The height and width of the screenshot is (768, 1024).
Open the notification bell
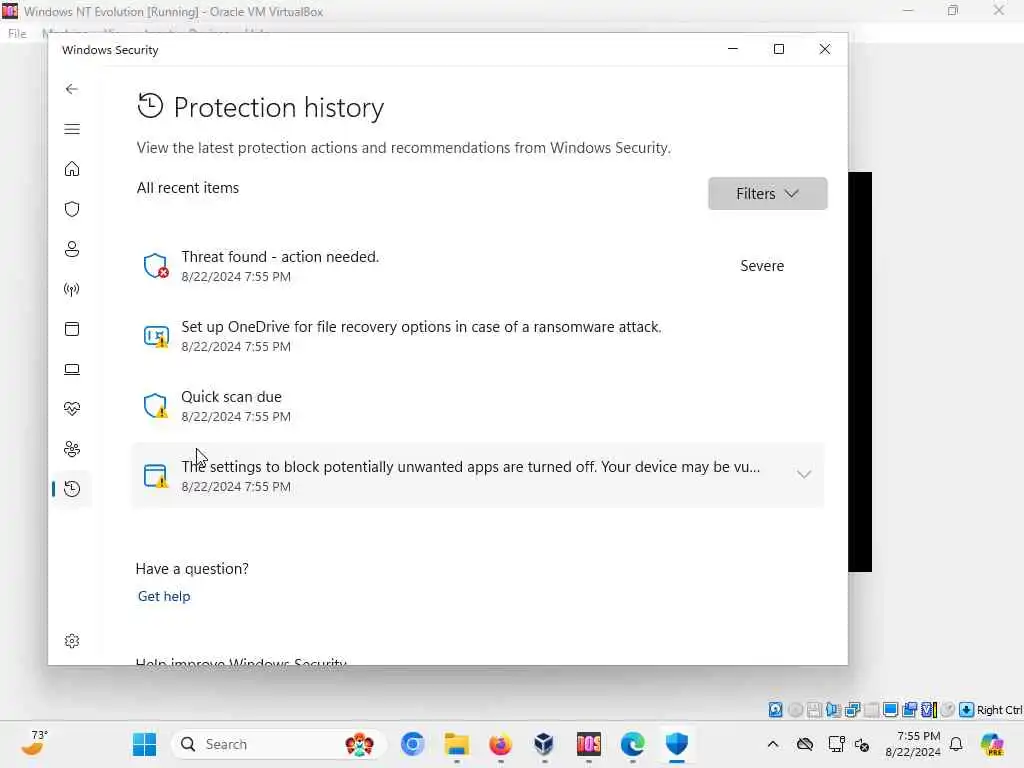(x=956, y=744)
